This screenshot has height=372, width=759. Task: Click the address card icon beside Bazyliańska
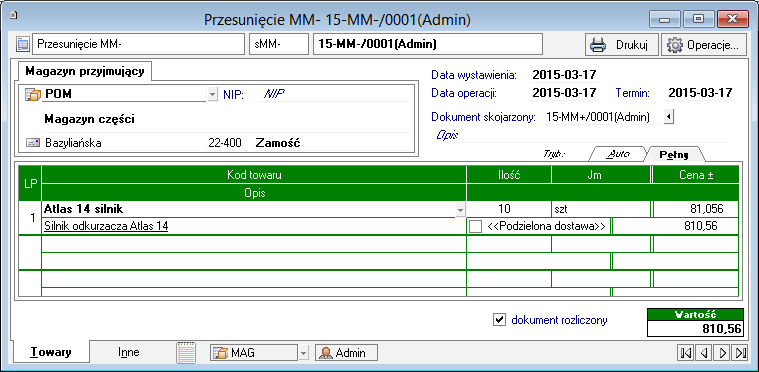32,143
